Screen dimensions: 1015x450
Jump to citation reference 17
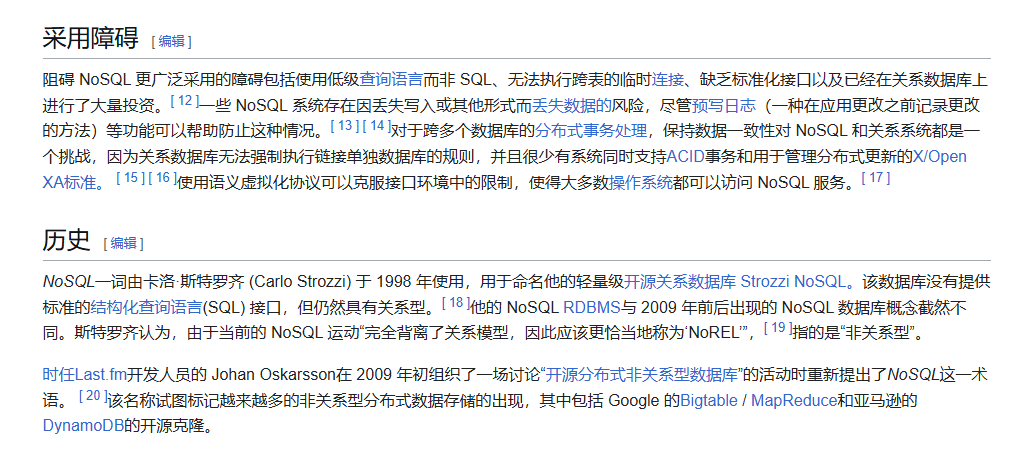point(875,179)
